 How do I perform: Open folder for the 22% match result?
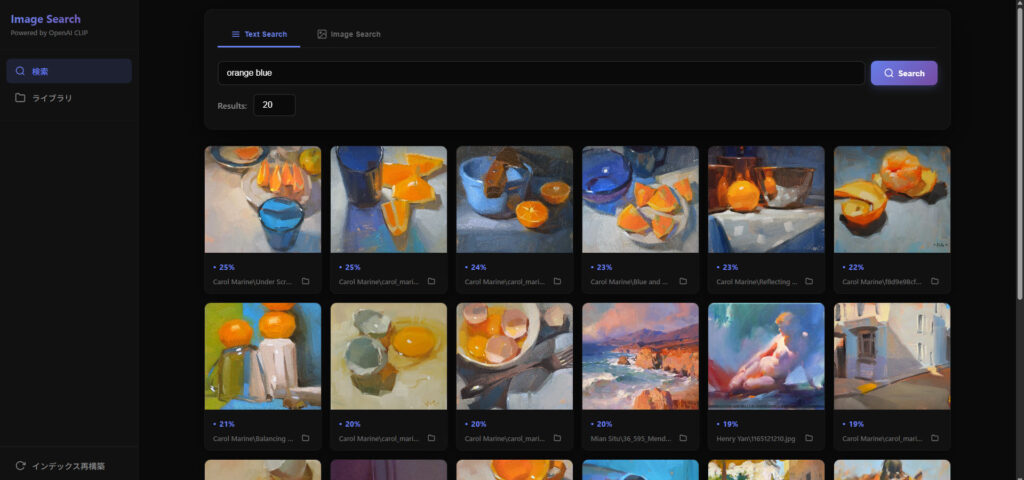click(x=935, y=282)
